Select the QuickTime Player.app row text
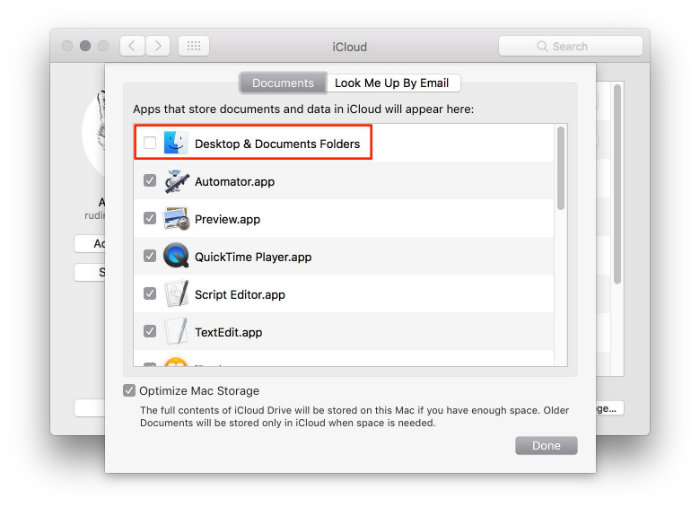Viewport: 700px width, 507px height. (x=253, y=257)
